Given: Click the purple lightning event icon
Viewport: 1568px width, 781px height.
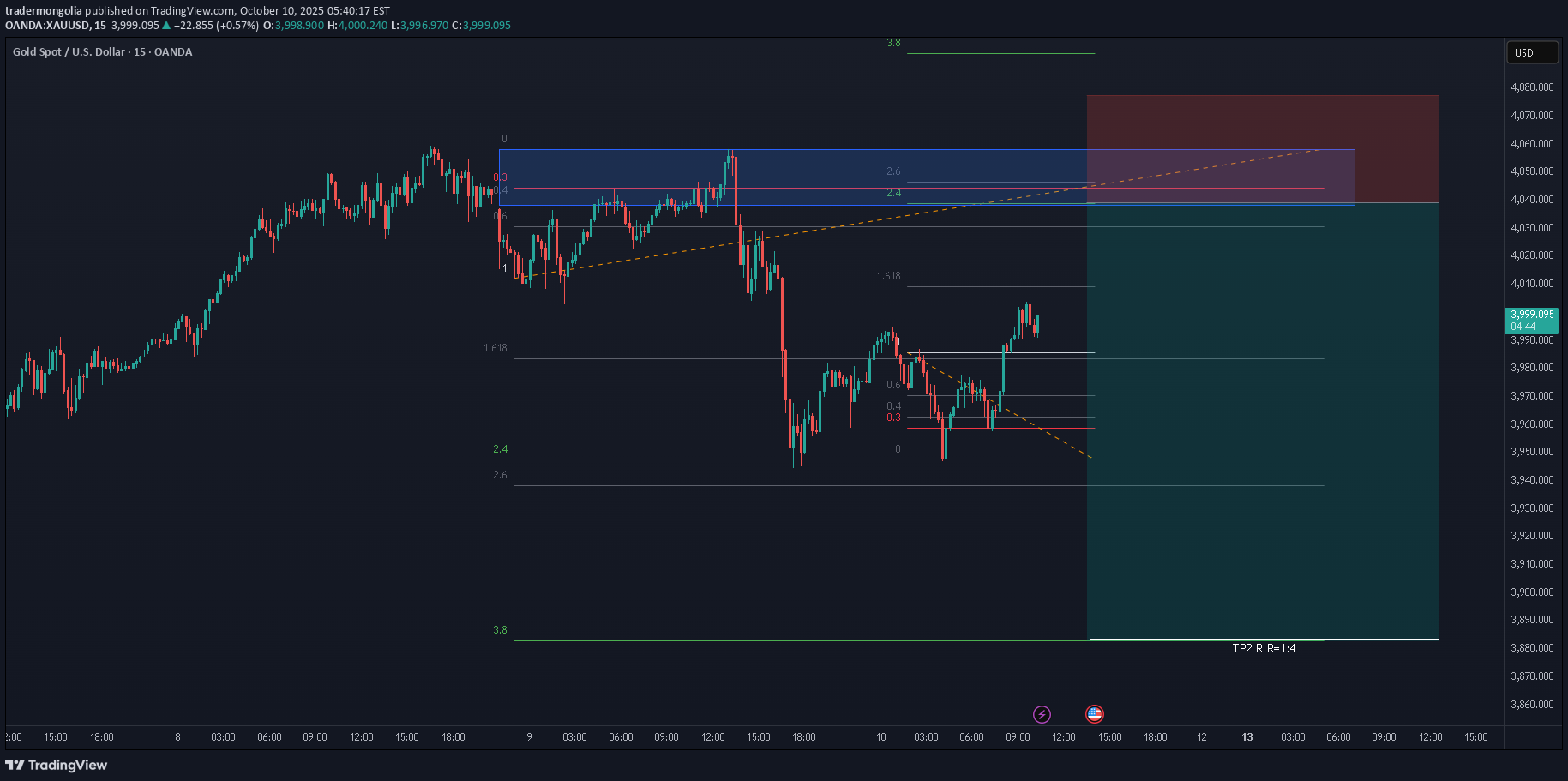Looking at the screenshot, I should pyautogui.click(x=1042, y=714).
